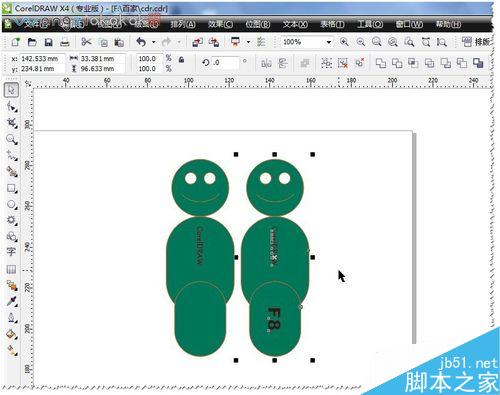Select the Crop tool in toolbox

12,123
